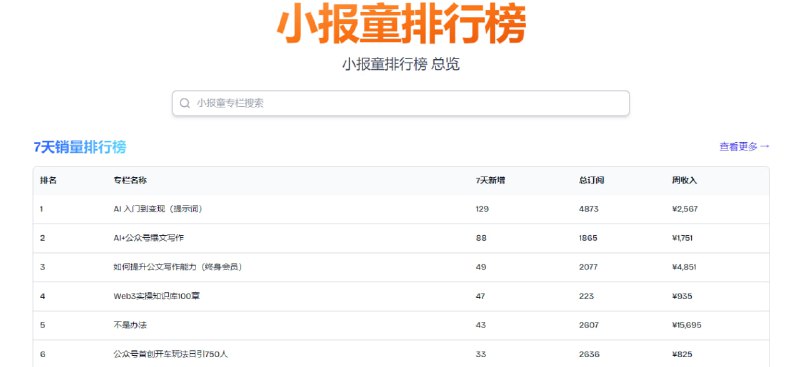Open the column 如何提升公文写作能力（终身会员）
The height and width of the screenshot is (367, 800).
[x=177, y=267]
